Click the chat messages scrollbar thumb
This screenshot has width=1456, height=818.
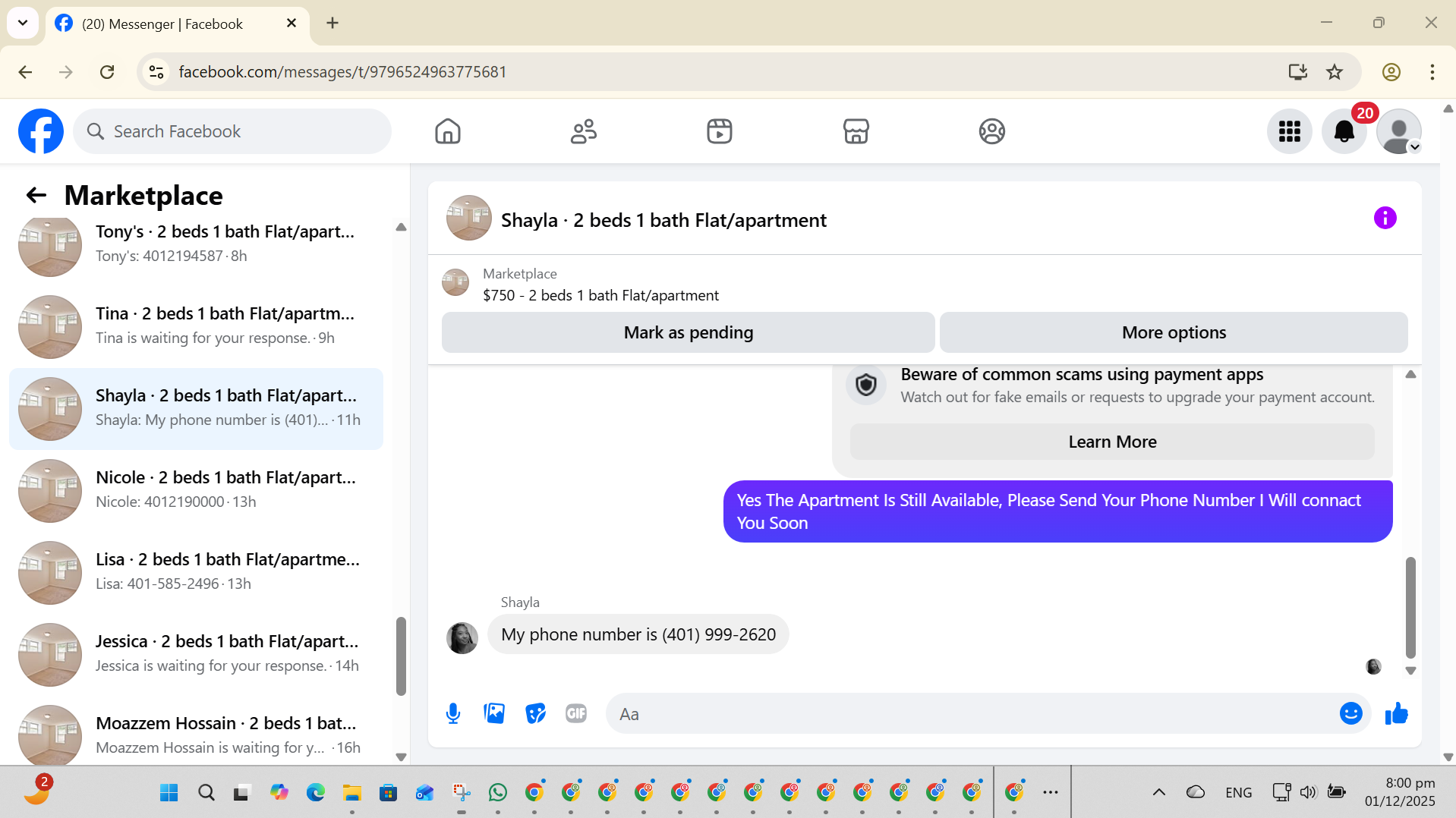coord(1410,607)
